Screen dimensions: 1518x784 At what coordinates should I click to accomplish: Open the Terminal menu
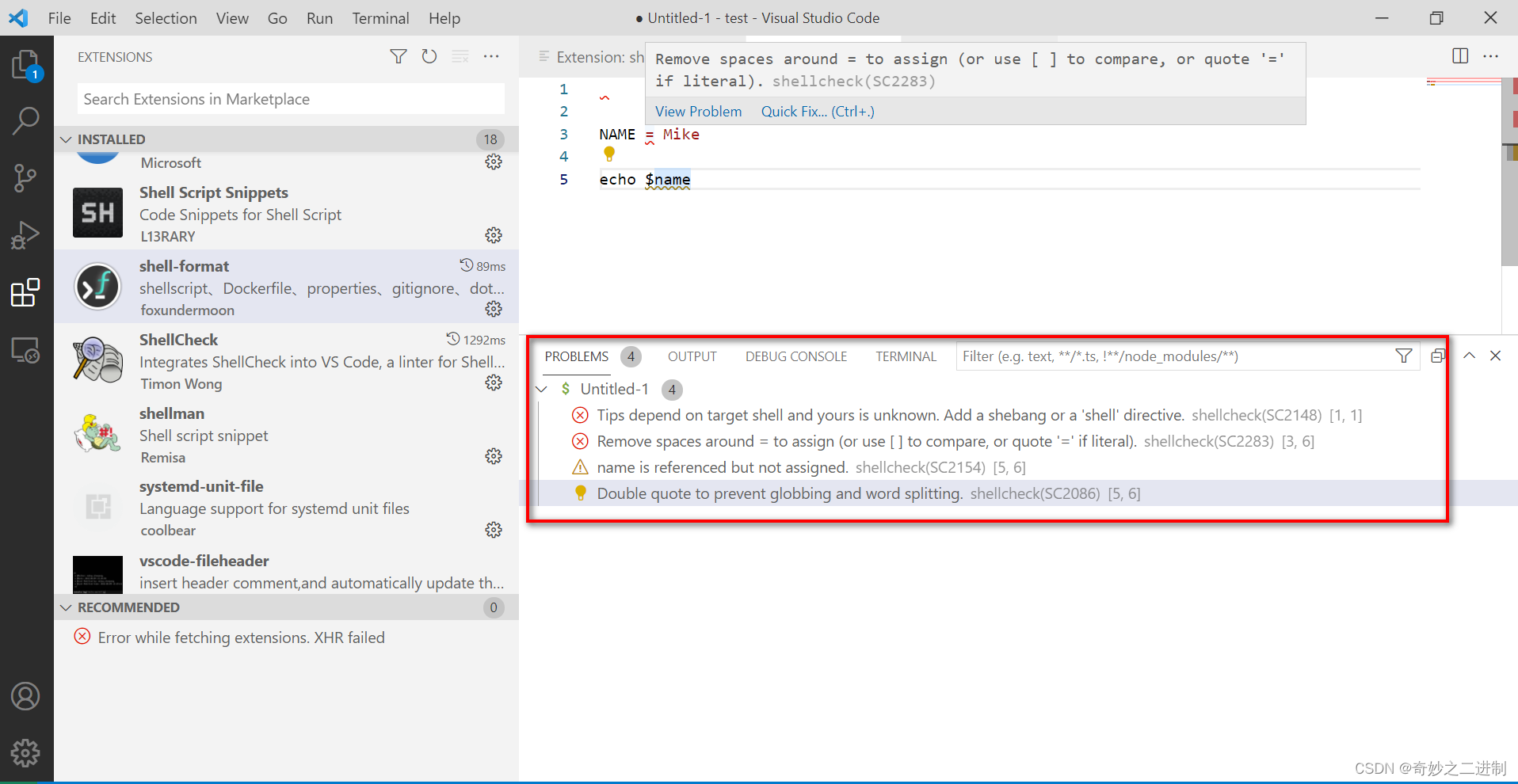(380, 17)
